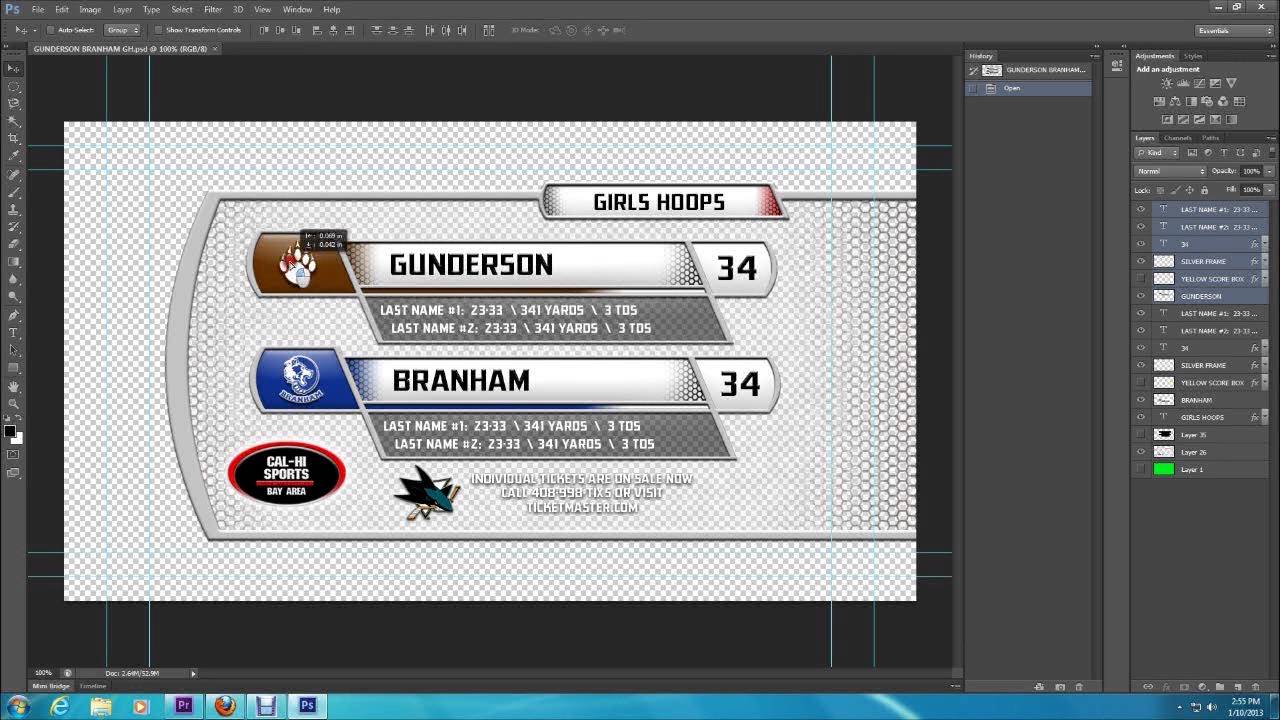Open the Auto-Select Group dropdown
The width and height of the screenshot is (1280, 720).
(124, 30)
